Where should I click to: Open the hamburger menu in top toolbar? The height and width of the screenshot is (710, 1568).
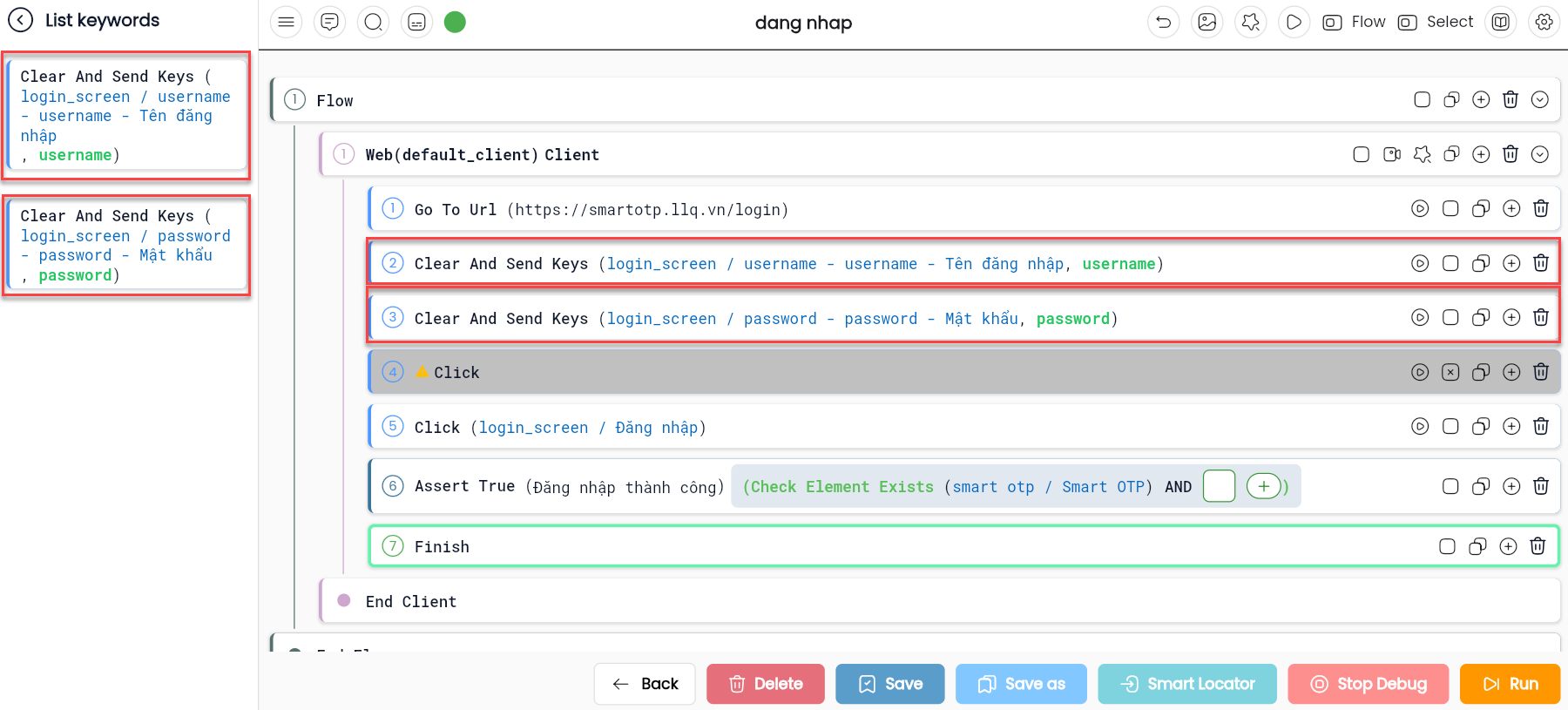(286, 22)
